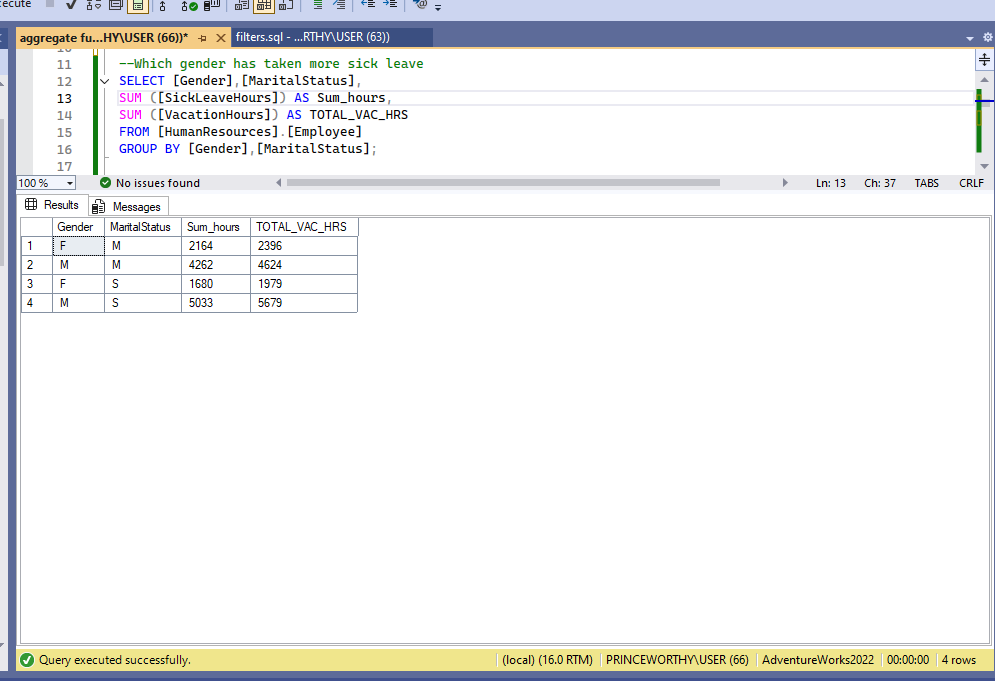Click the gear icon beside the tabs
Screen dimensions: 995x681
point(987,37)
